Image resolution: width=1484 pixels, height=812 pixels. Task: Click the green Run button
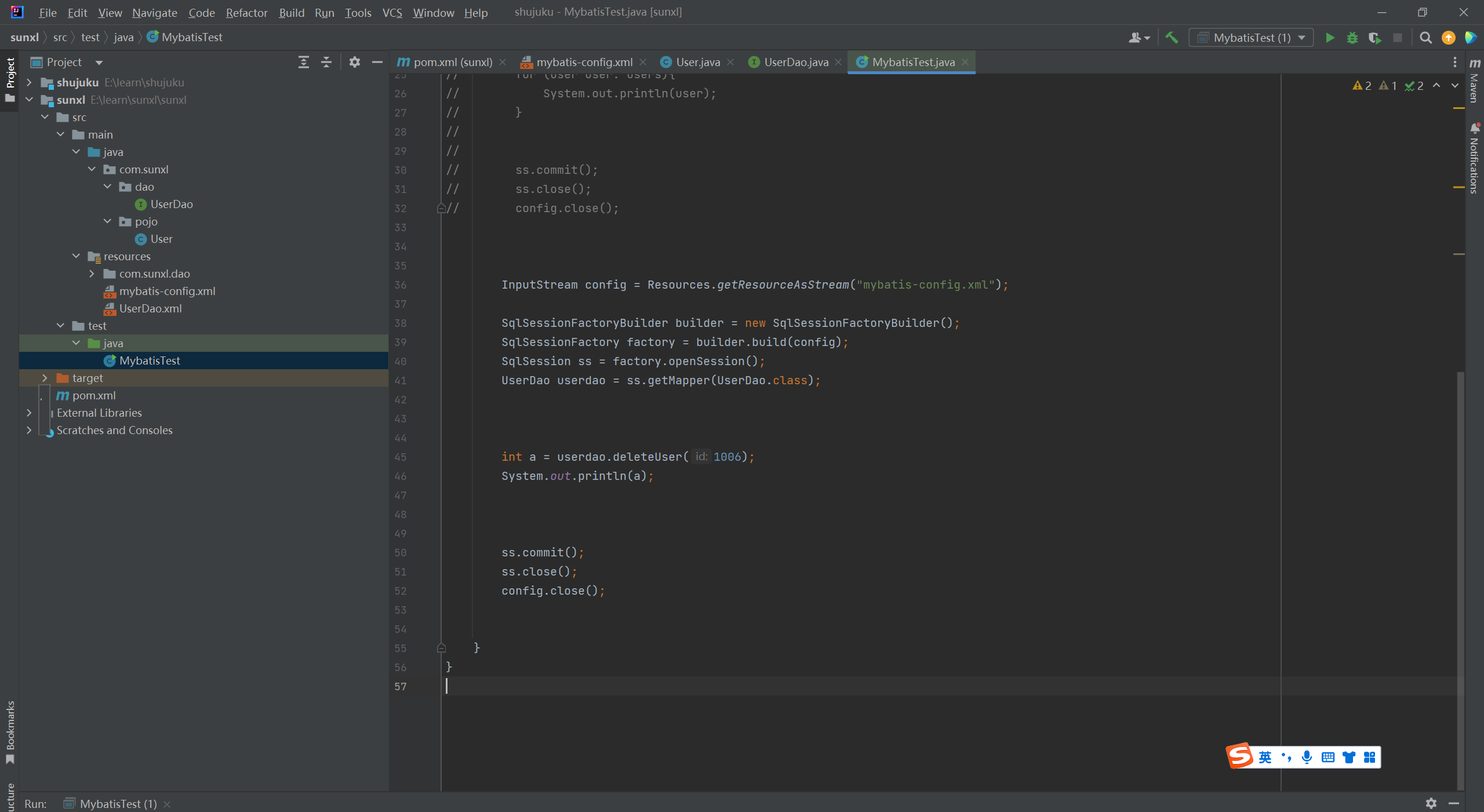pos(1330,38)
